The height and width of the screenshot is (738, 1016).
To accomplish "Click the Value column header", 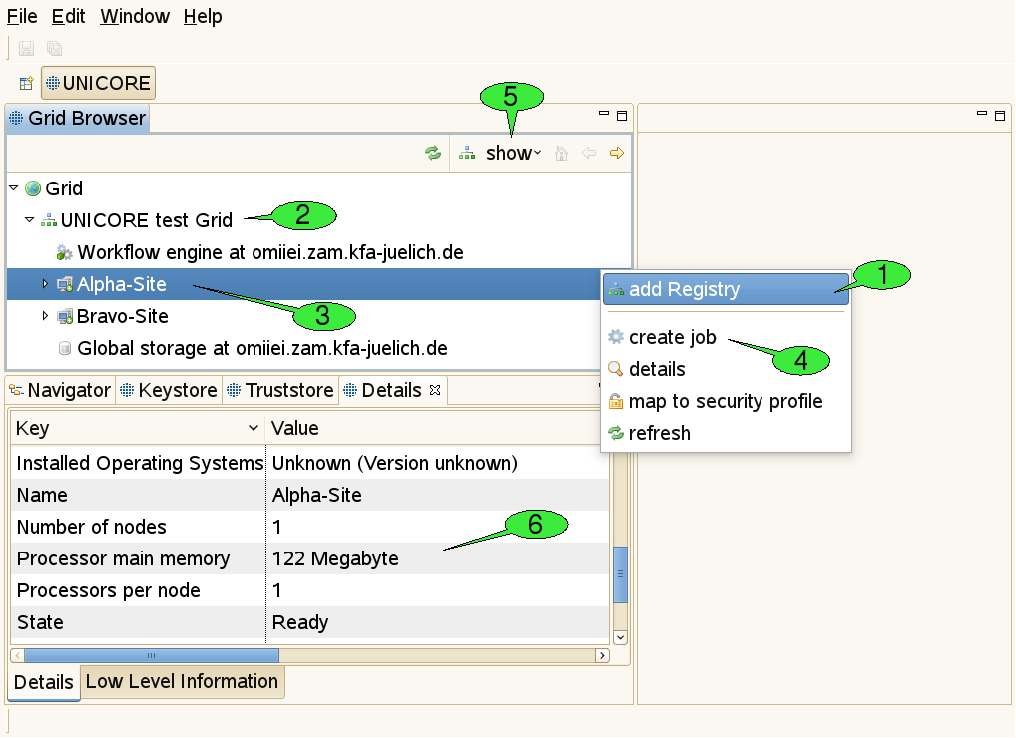I will point(437,428).
